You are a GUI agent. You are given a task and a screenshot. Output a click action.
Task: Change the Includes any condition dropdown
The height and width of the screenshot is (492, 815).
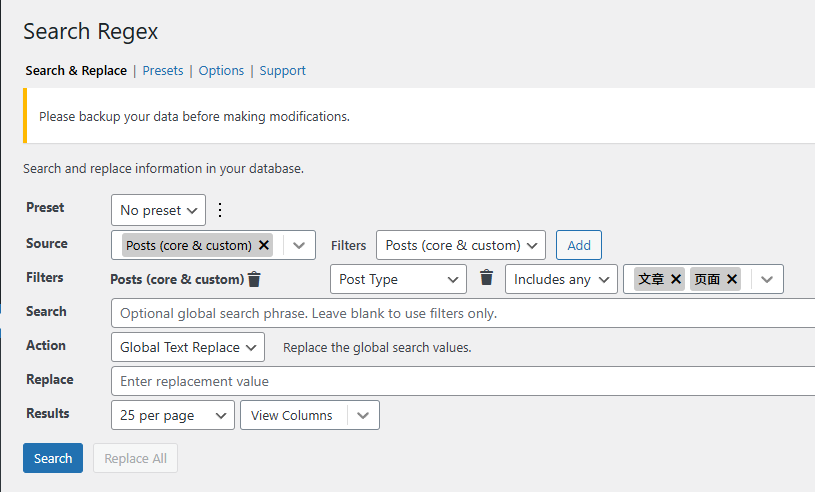click(560, 280)
